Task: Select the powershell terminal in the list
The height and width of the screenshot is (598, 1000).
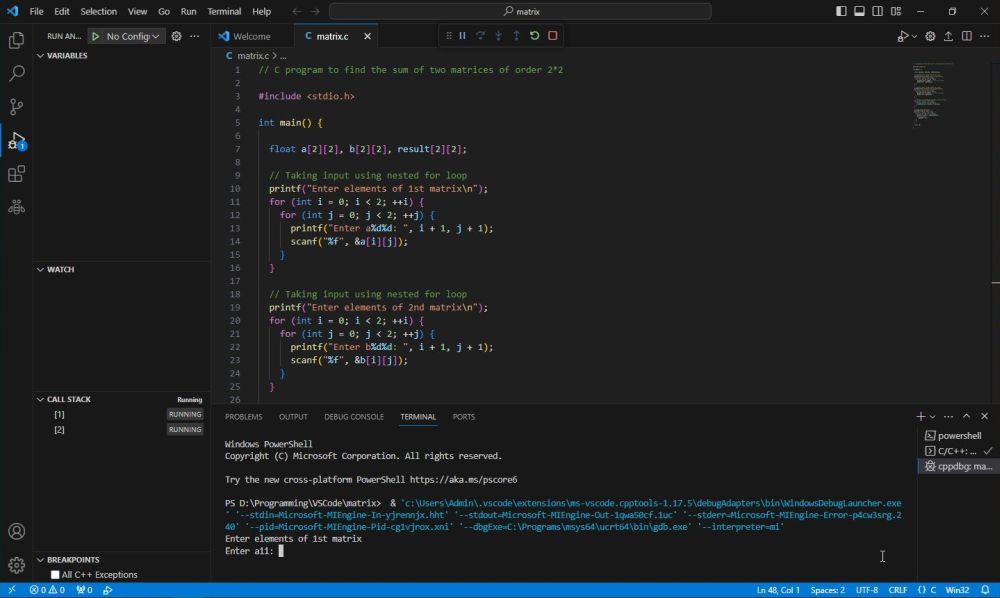Action: [957, 435]
